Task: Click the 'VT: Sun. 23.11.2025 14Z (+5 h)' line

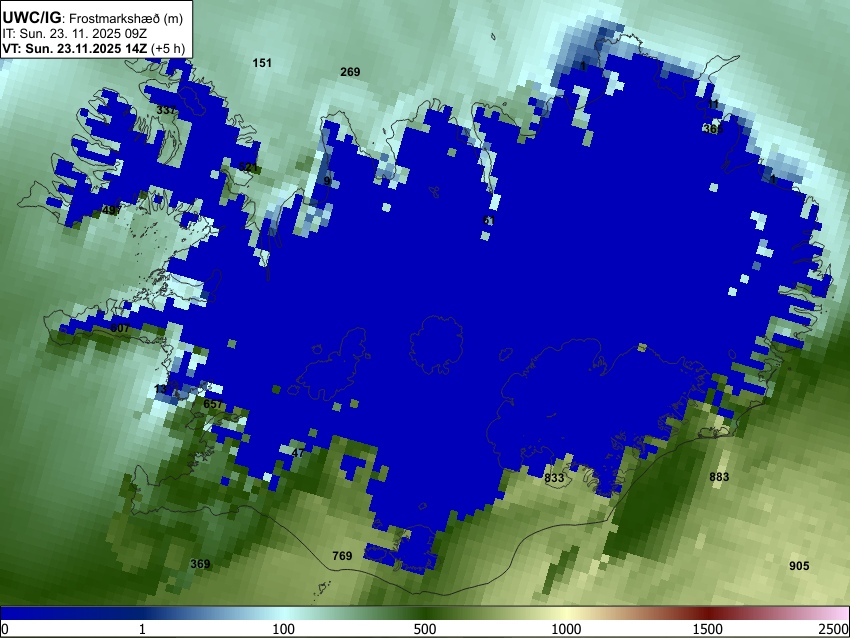Action: (94, 48)
